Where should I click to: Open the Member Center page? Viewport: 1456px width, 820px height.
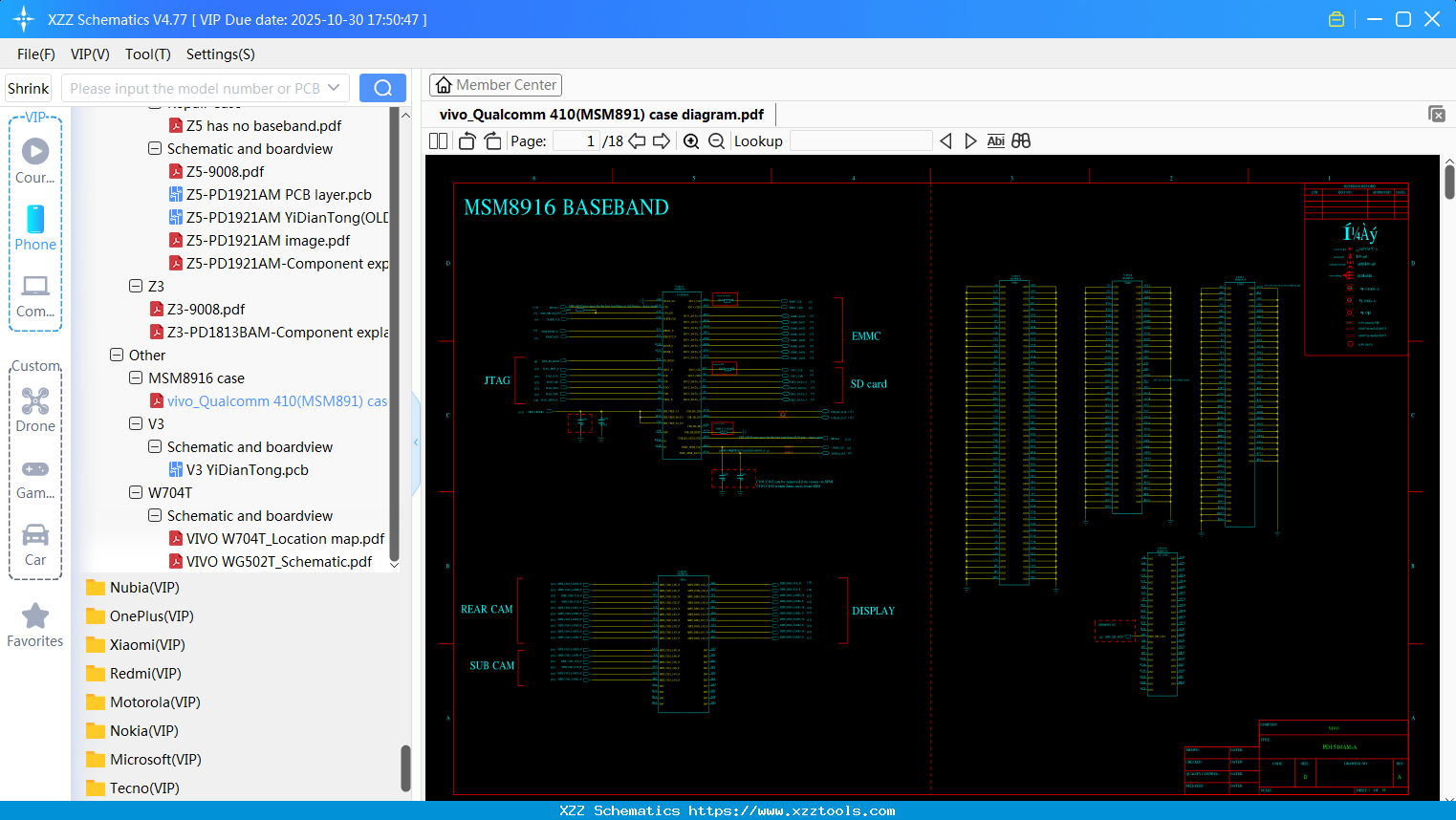pyautogui.click(x=495, y=84)
